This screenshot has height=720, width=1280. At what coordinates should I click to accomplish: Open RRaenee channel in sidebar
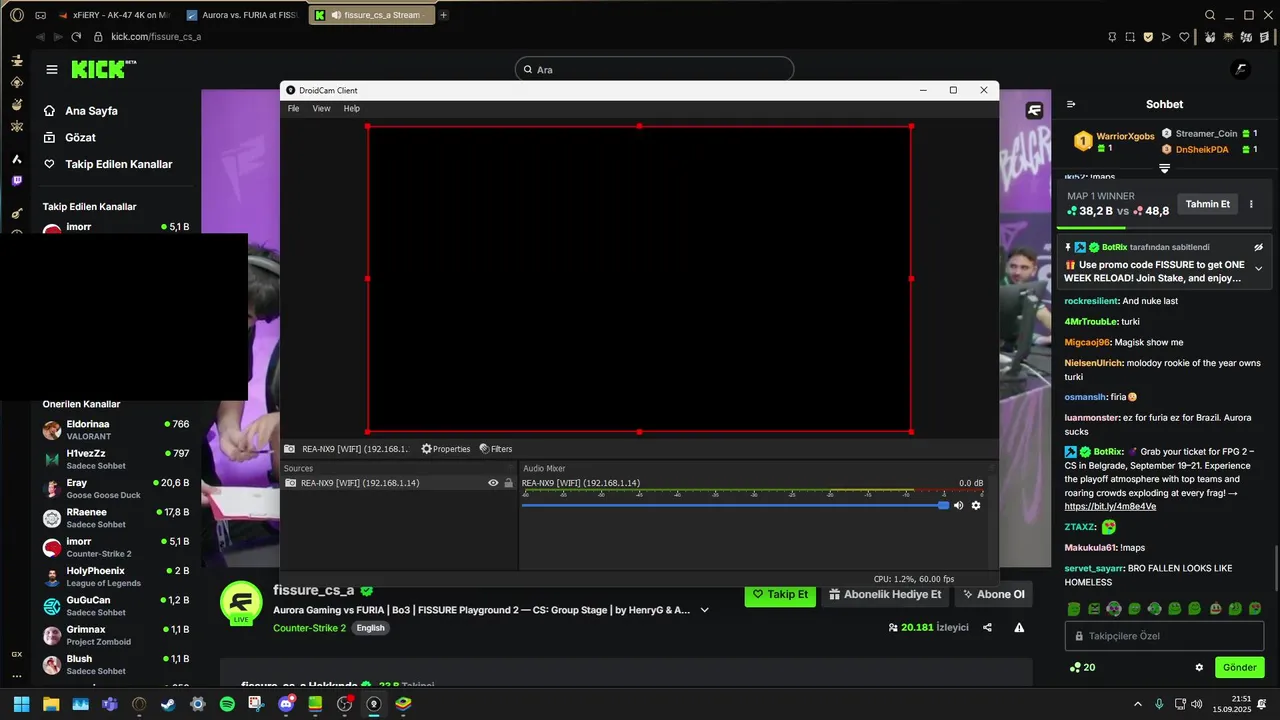coord(115,518)
